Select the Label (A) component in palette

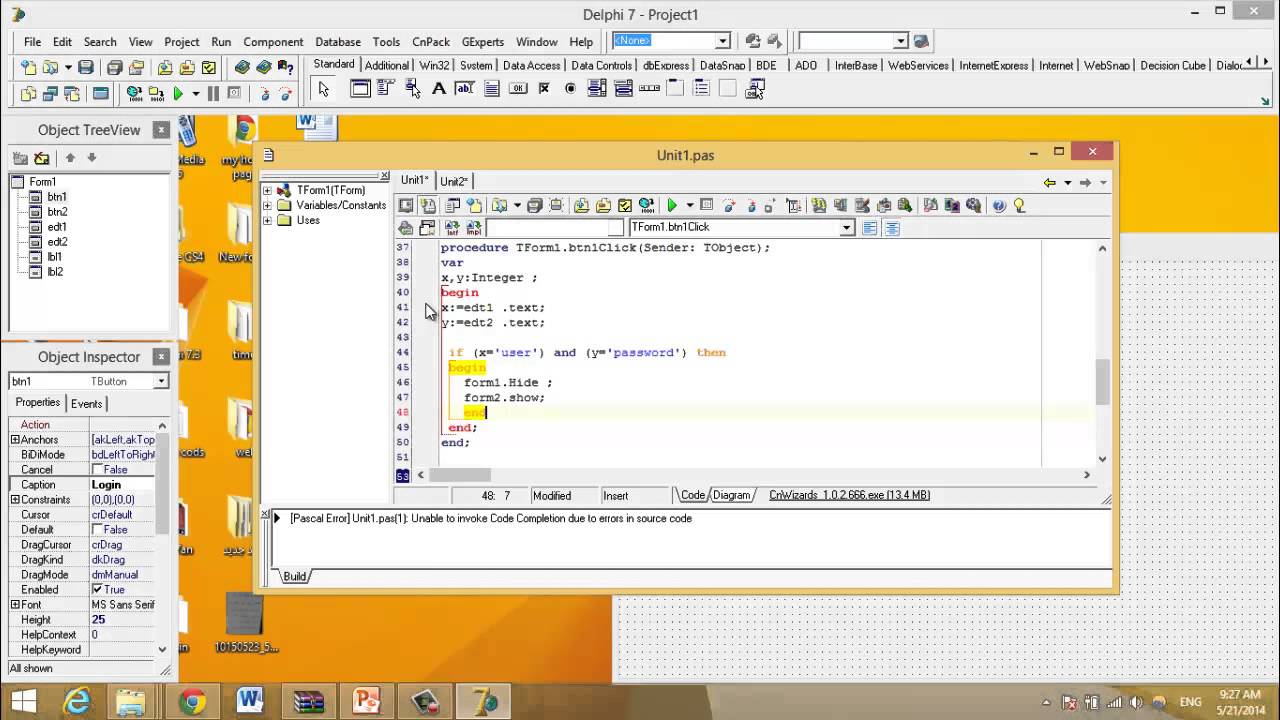pos(438,89)
